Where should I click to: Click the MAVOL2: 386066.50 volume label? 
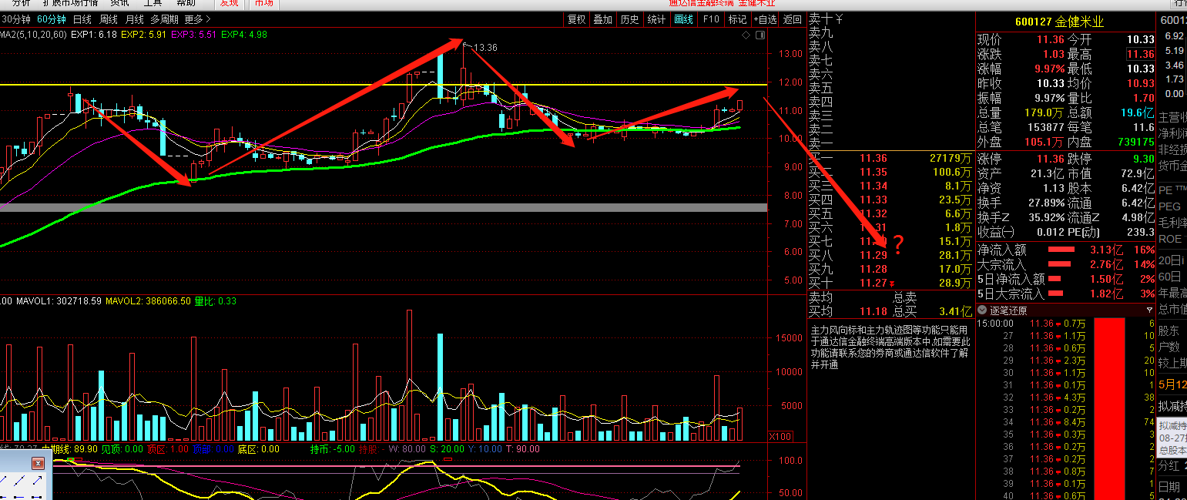[148, 301]
